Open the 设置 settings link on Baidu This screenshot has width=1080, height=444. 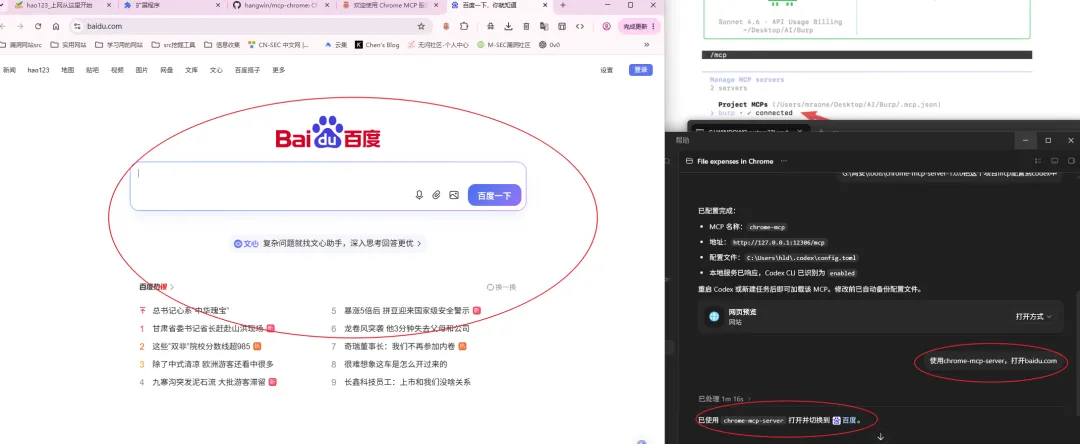[x=606, y=70]
